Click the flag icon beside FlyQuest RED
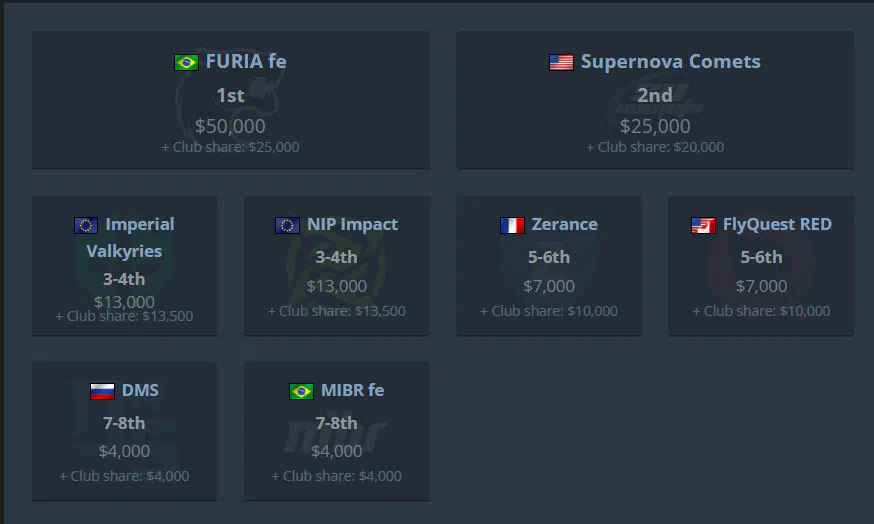The image size is (874, 524). coord(703,225)
